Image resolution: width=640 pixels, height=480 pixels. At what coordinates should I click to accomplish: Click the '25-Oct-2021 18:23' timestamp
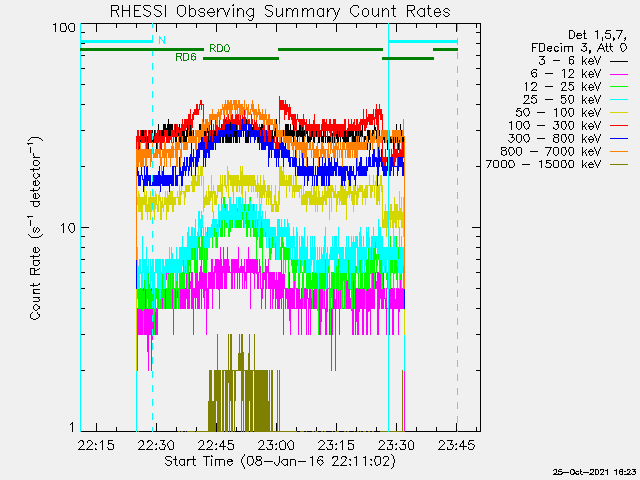tap(594, 472)
